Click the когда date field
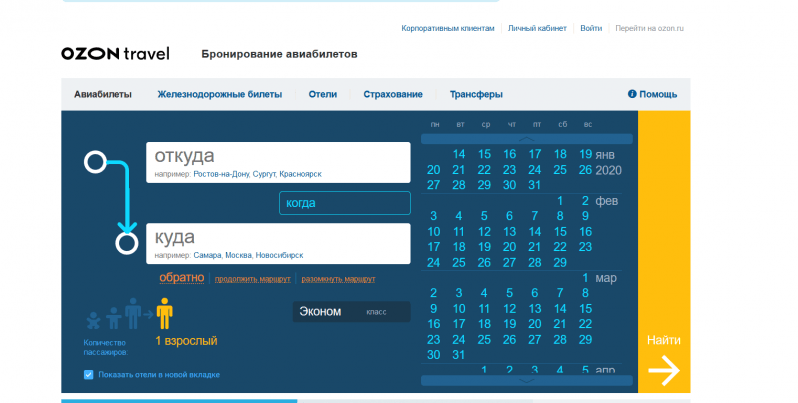This screenshot has width=798, height=403. [x=345, y=203]
